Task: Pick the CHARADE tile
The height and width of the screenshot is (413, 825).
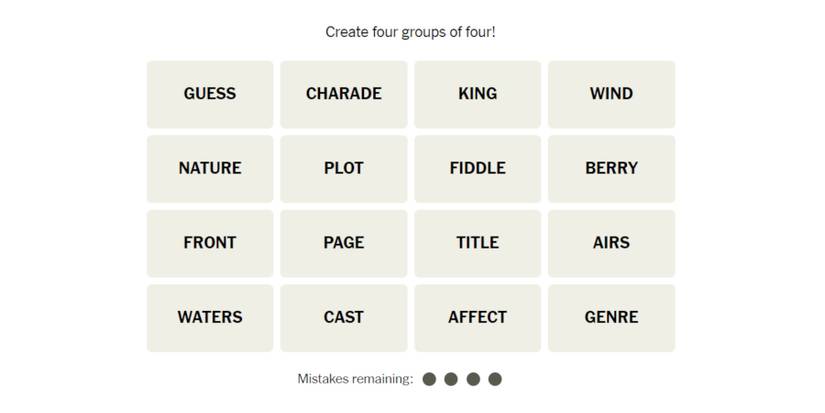Action: [x=343, y=94]
